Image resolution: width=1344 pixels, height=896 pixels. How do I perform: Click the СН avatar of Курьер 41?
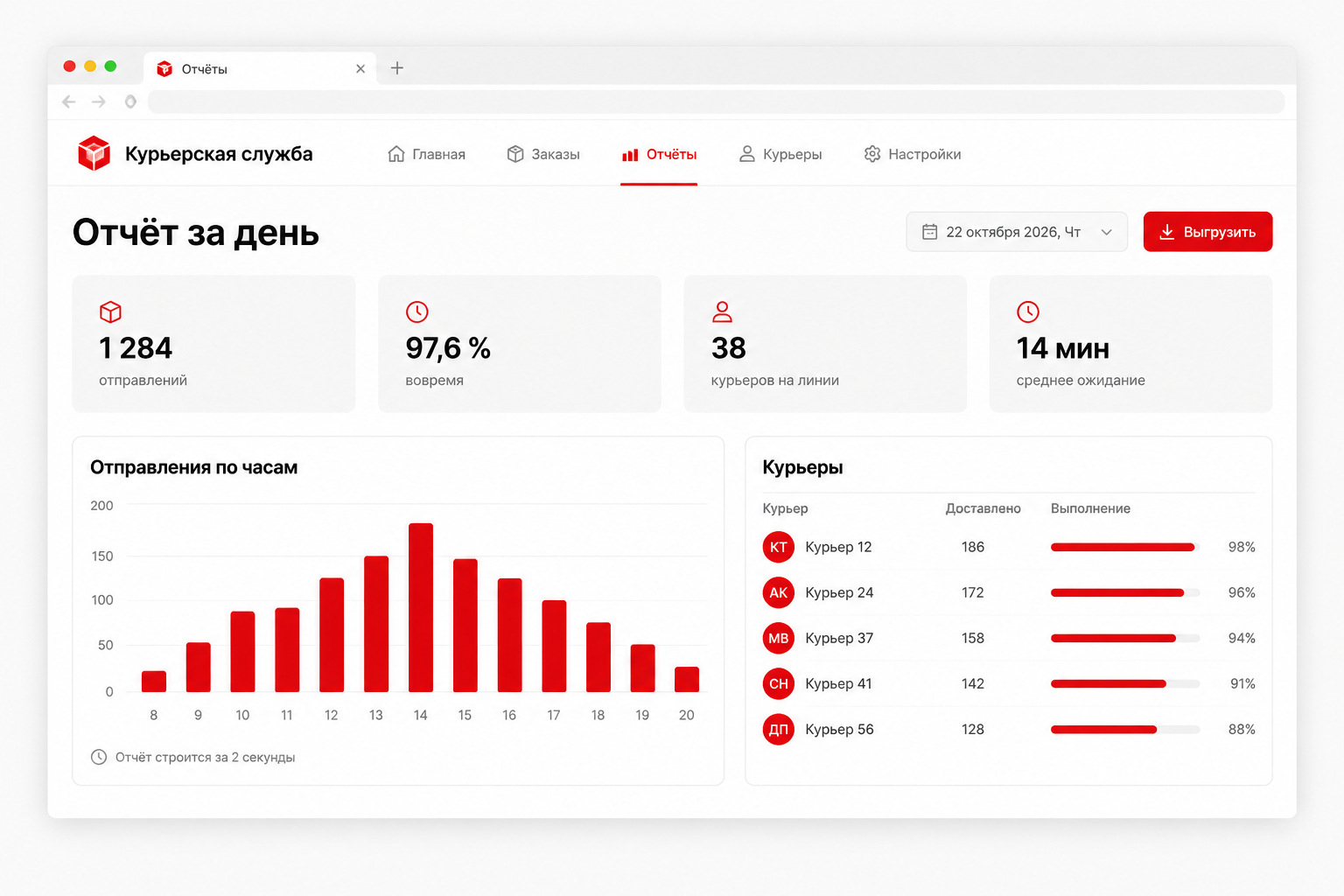pos(779,683)
